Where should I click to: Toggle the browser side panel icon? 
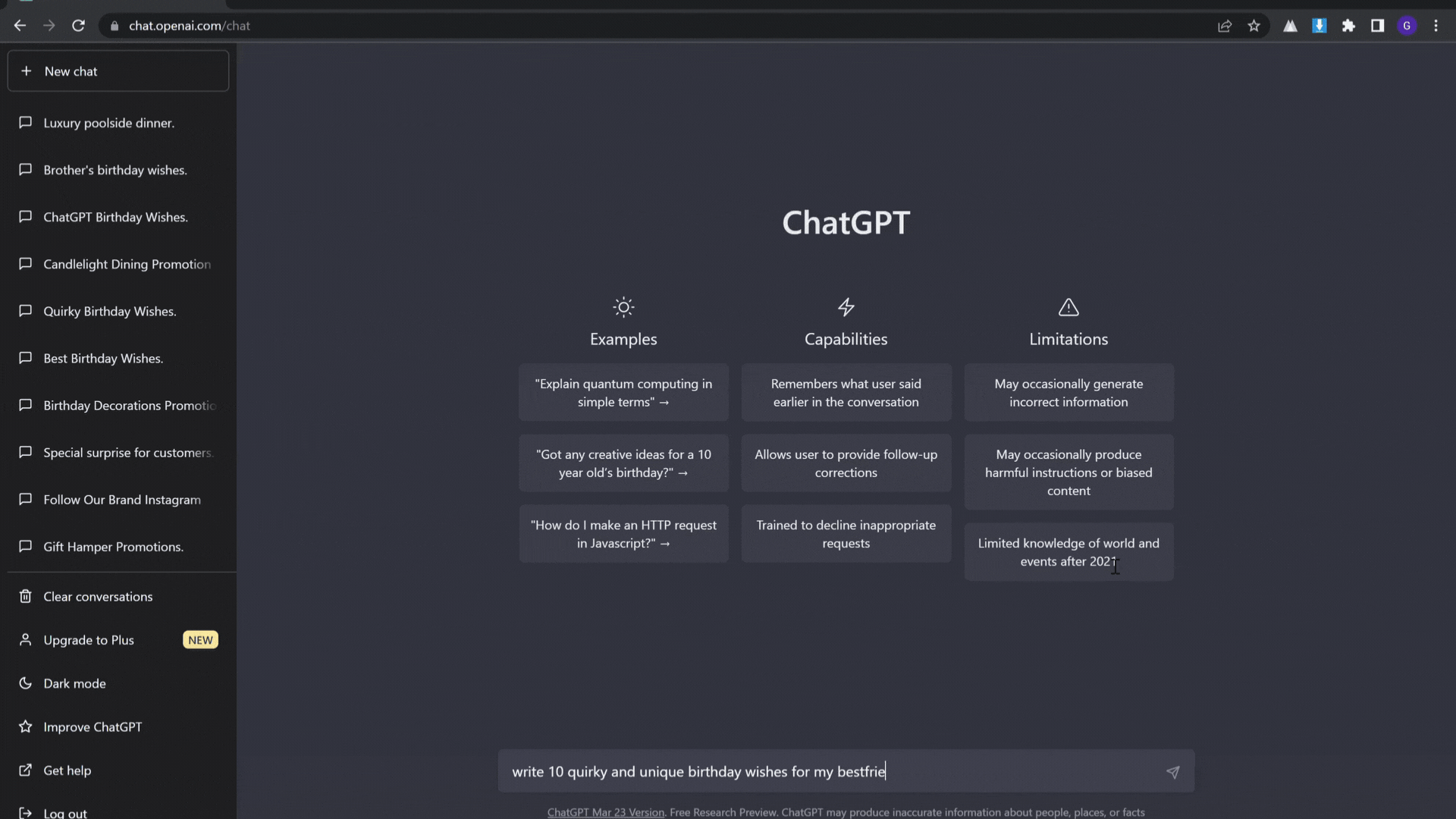(1377, 26)
